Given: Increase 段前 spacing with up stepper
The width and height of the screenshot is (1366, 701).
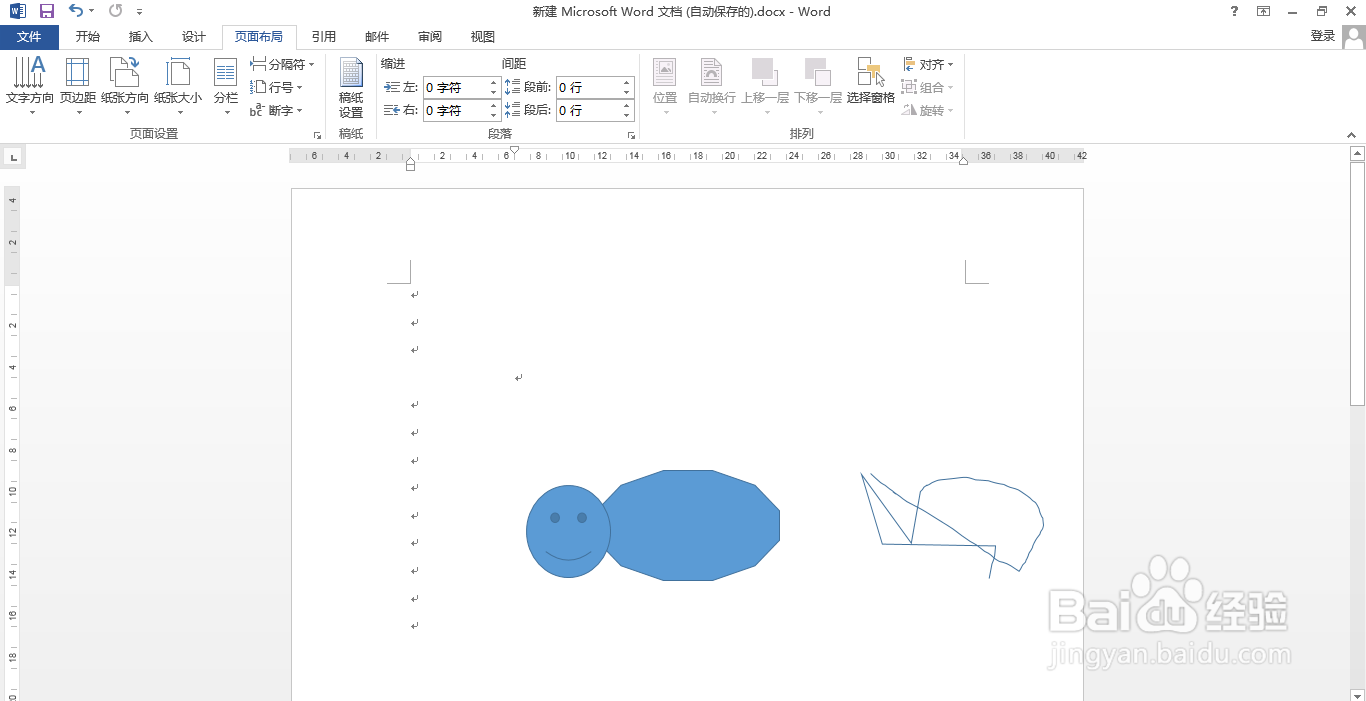Looking at the screenshot, I should (x=627, y=82).
